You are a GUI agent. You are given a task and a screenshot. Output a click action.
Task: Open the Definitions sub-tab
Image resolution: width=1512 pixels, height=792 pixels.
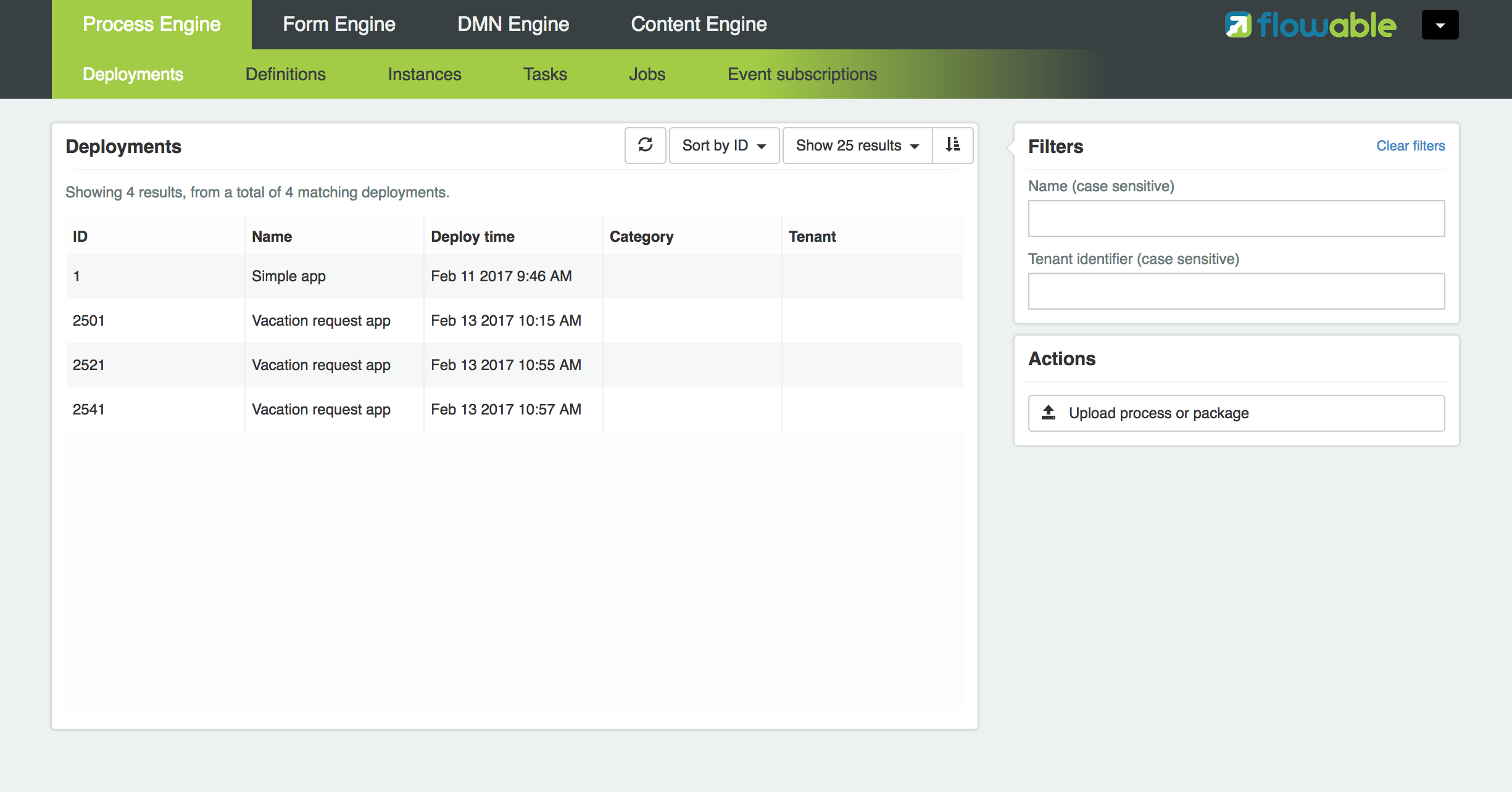[x=286, y=74]
